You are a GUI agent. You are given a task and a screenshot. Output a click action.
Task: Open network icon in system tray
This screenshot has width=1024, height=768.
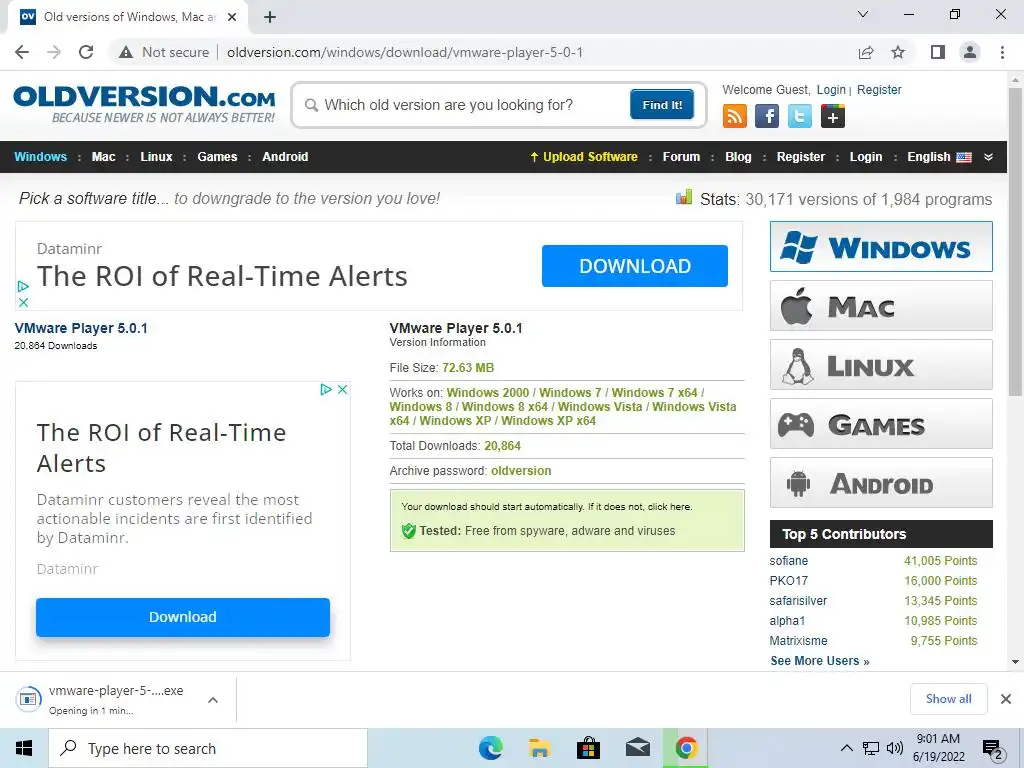[x=871, y=748]
